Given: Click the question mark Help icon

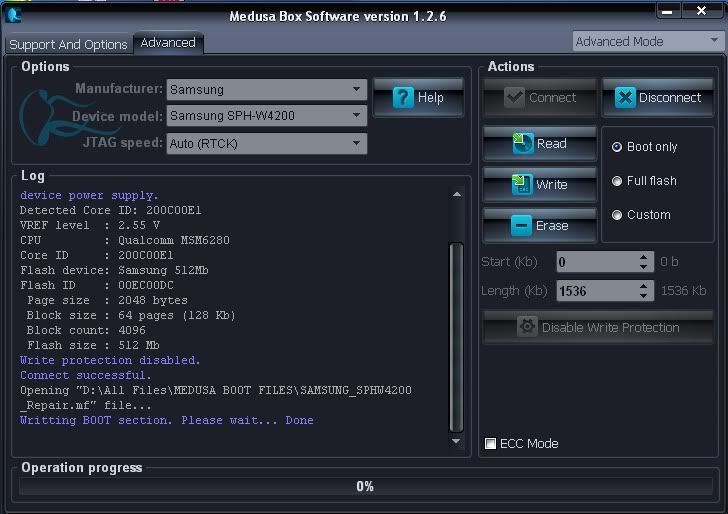Looking at the screenshot, I should click(403, 98).
